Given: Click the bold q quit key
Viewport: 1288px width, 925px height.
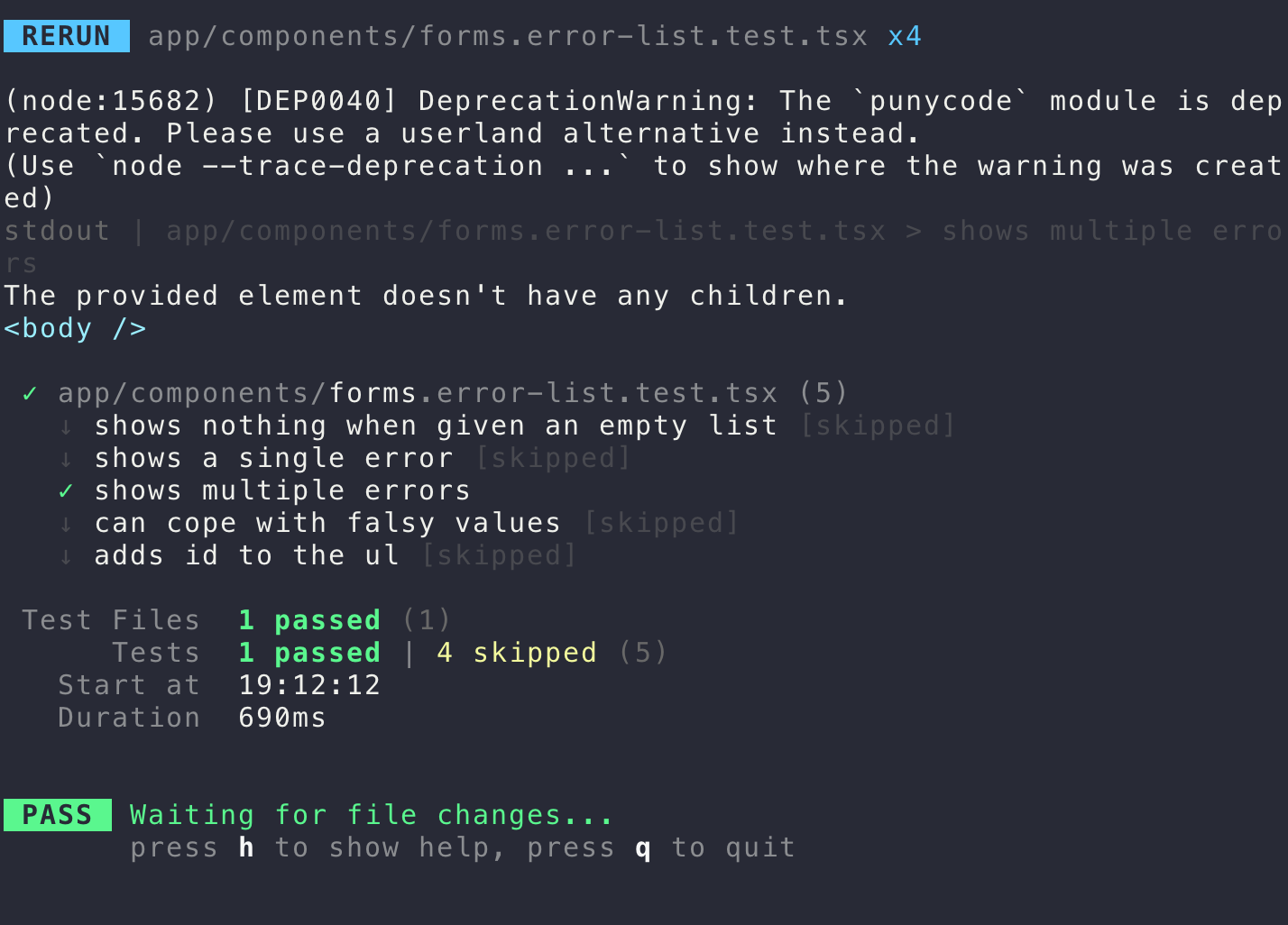Looking at the screenshot, I should [x=643, y=847].
